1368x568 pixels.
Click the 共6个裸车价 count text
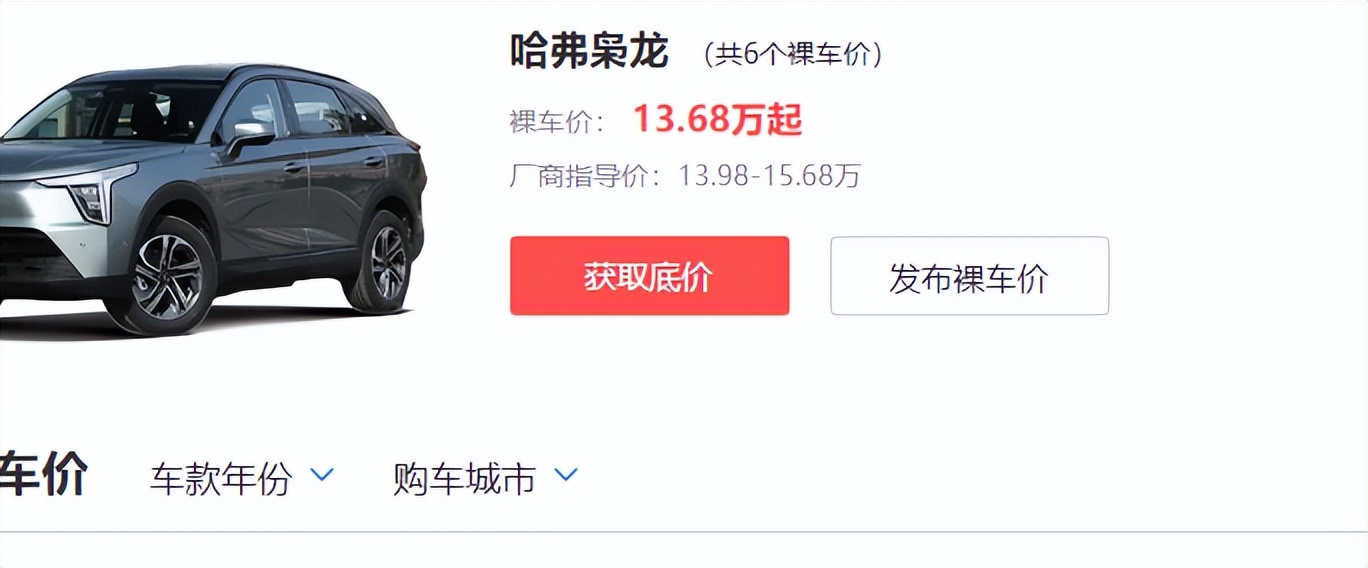pyautogui.click(x=793, y=54)
